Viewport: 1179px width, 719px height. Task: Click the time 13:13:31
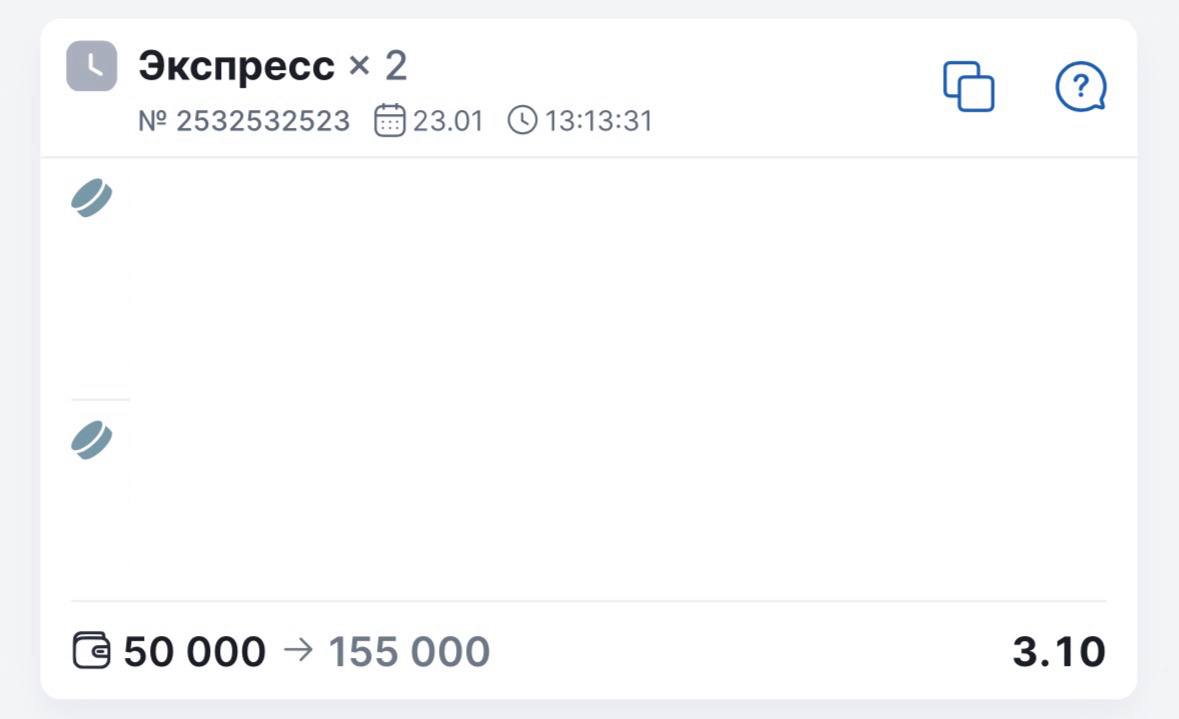pos(598,122)
